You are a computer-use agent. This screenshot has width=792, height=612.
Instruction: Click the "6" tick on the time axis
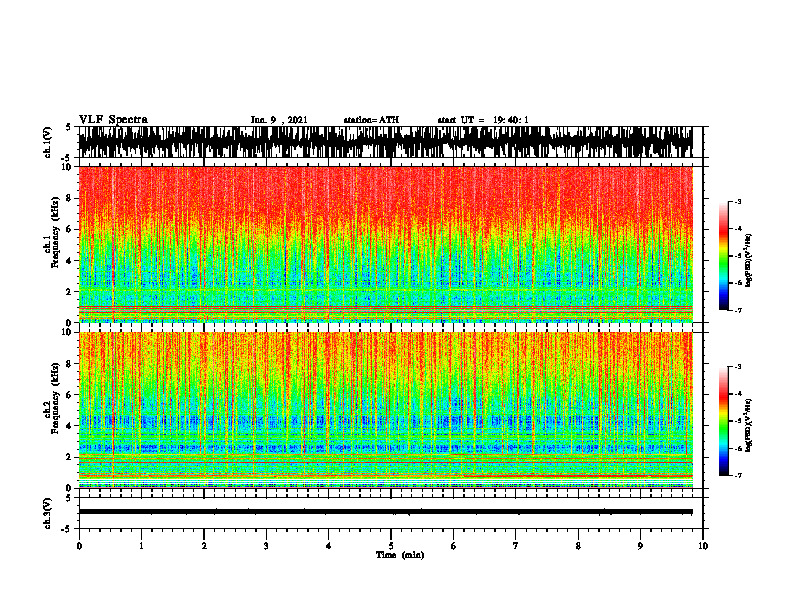[453, 546]
